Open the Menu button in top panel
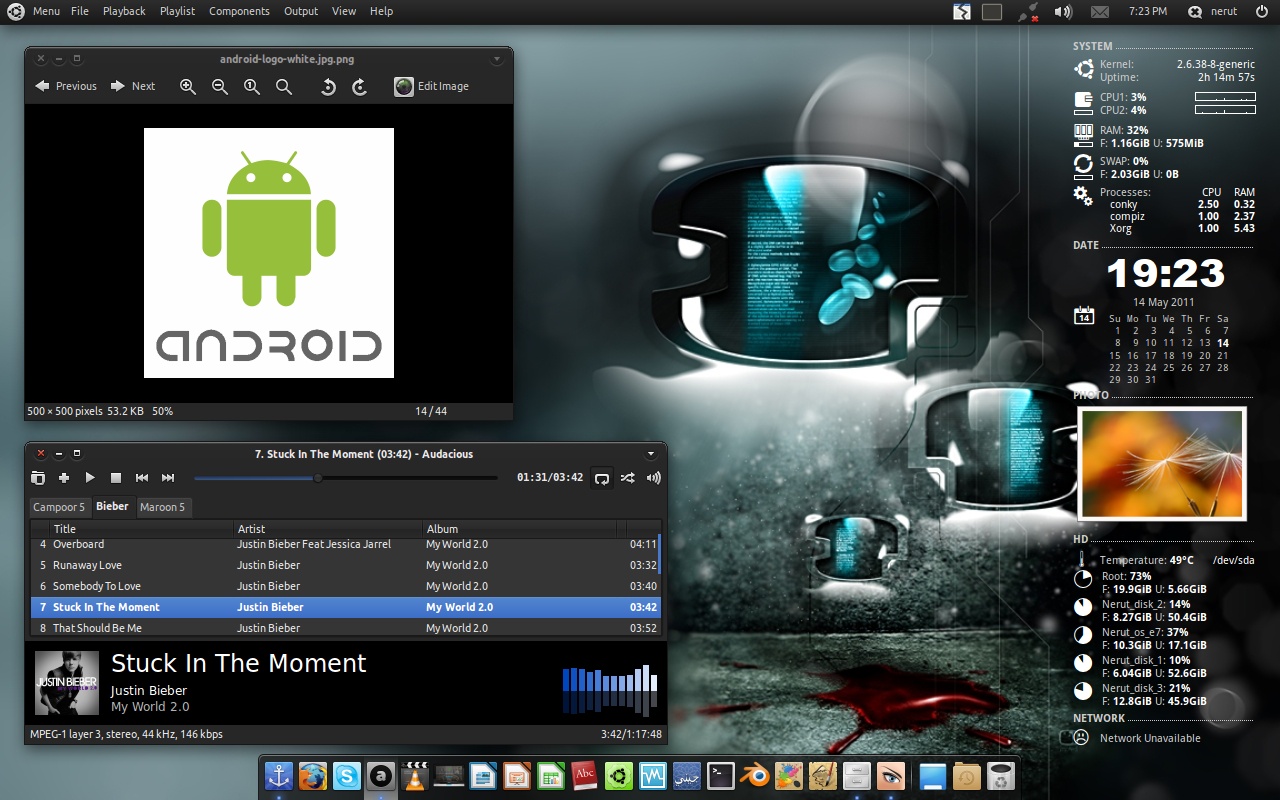 (x=35, y=11)
